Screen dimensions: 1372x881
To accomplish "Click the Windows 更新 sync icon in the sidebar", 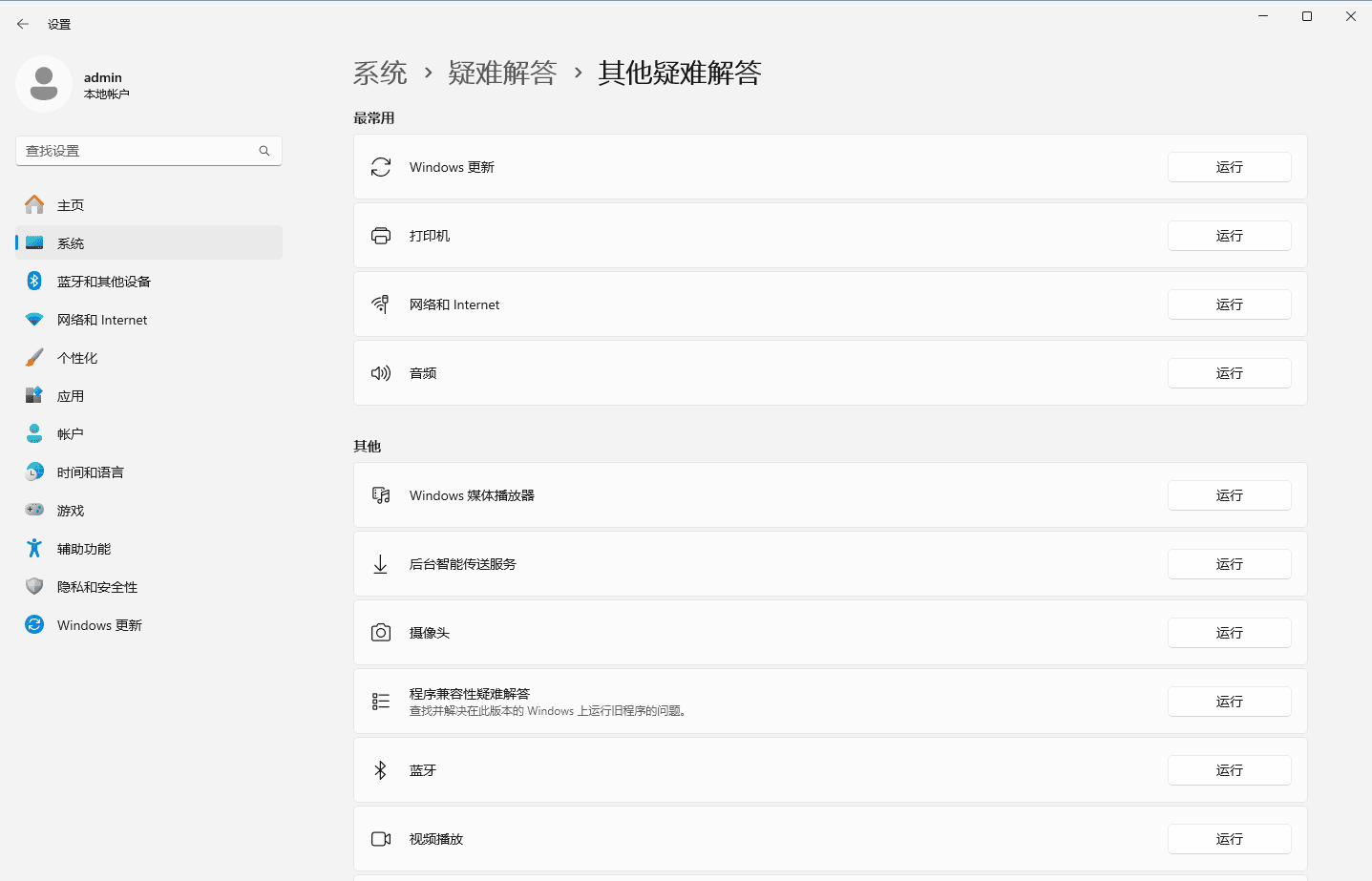I will 34,624.
